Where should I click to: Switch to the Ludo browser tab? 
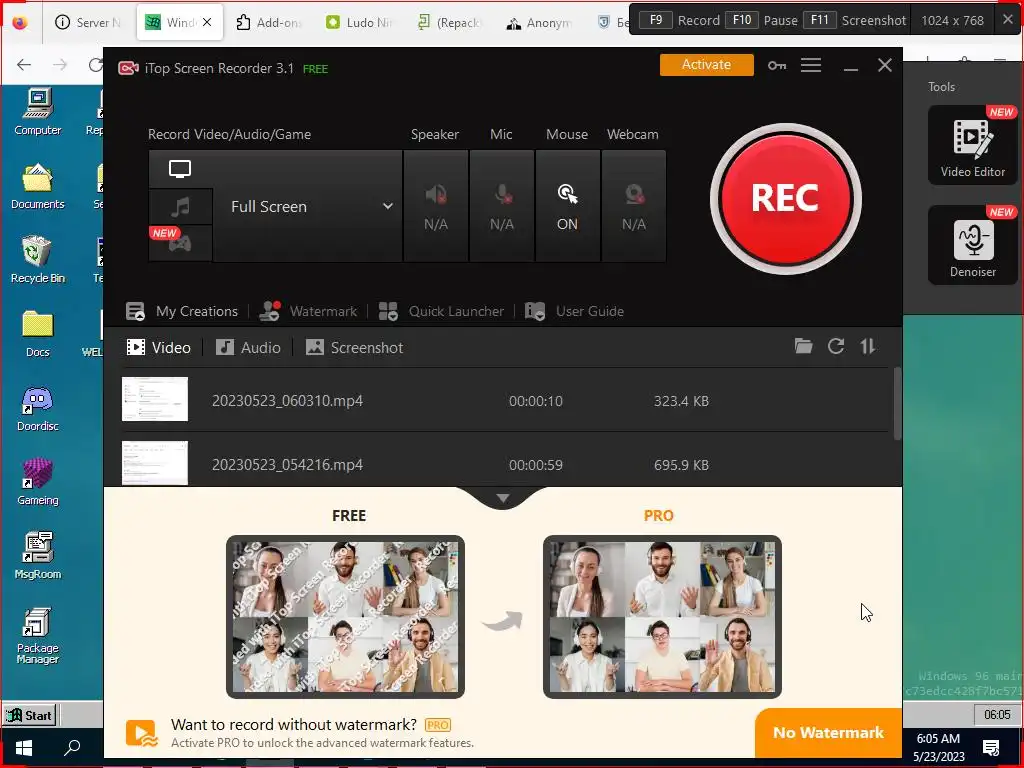pos(359,22)
